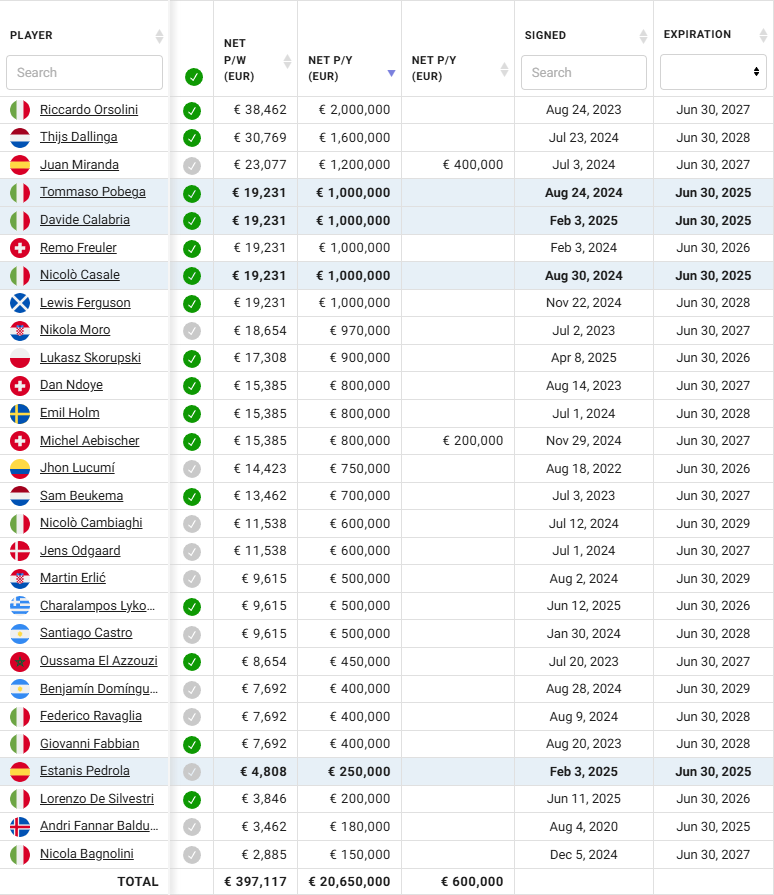This screenshot has height=895, width=774.
Task: Click Andri Fannar Baldu... € 180,000 salary
Action: [360, 827]
